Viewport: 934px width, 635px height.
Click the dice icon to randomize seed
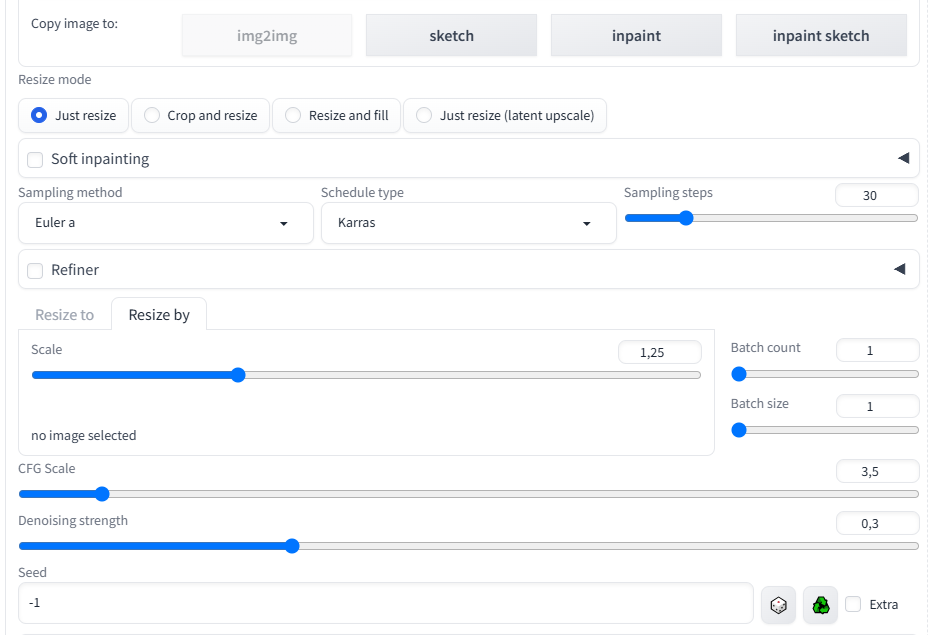point(778,605)
